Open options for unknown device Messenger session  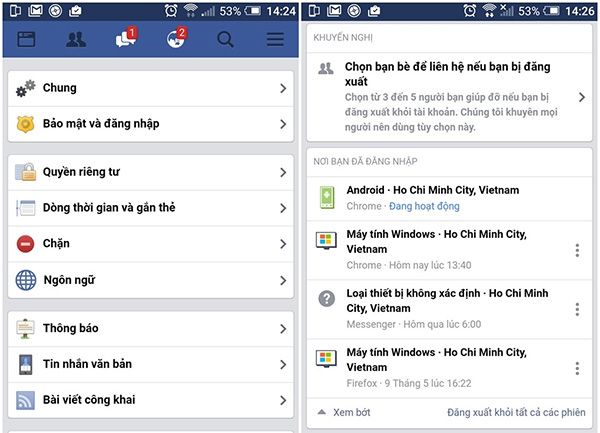577,309
